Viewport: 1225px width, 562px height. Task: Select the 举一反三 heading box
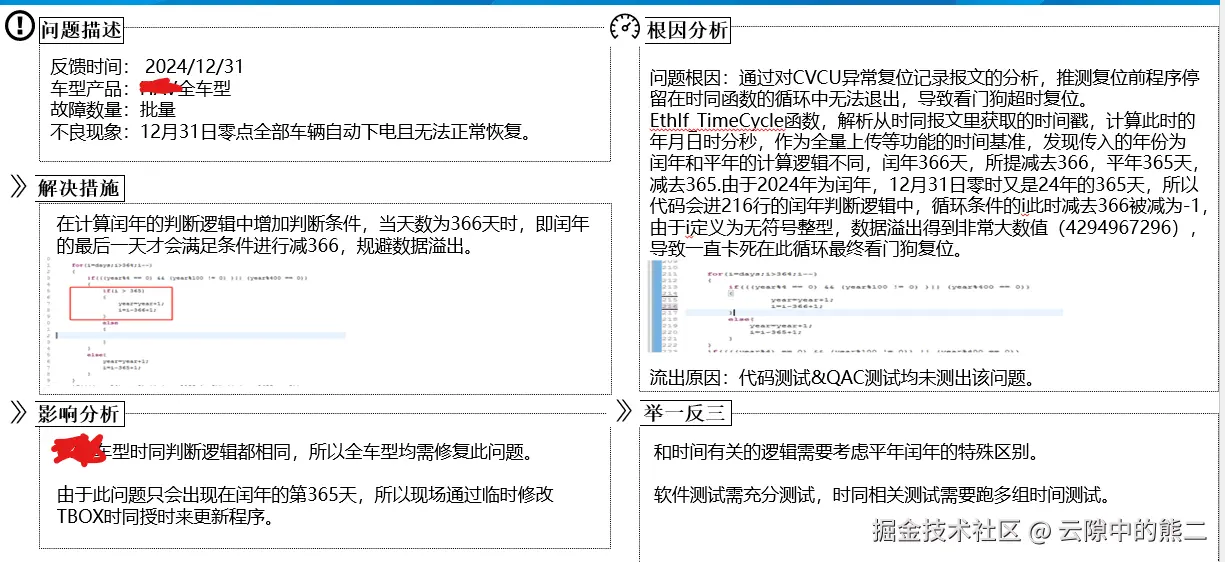click(x=686, y=413)
